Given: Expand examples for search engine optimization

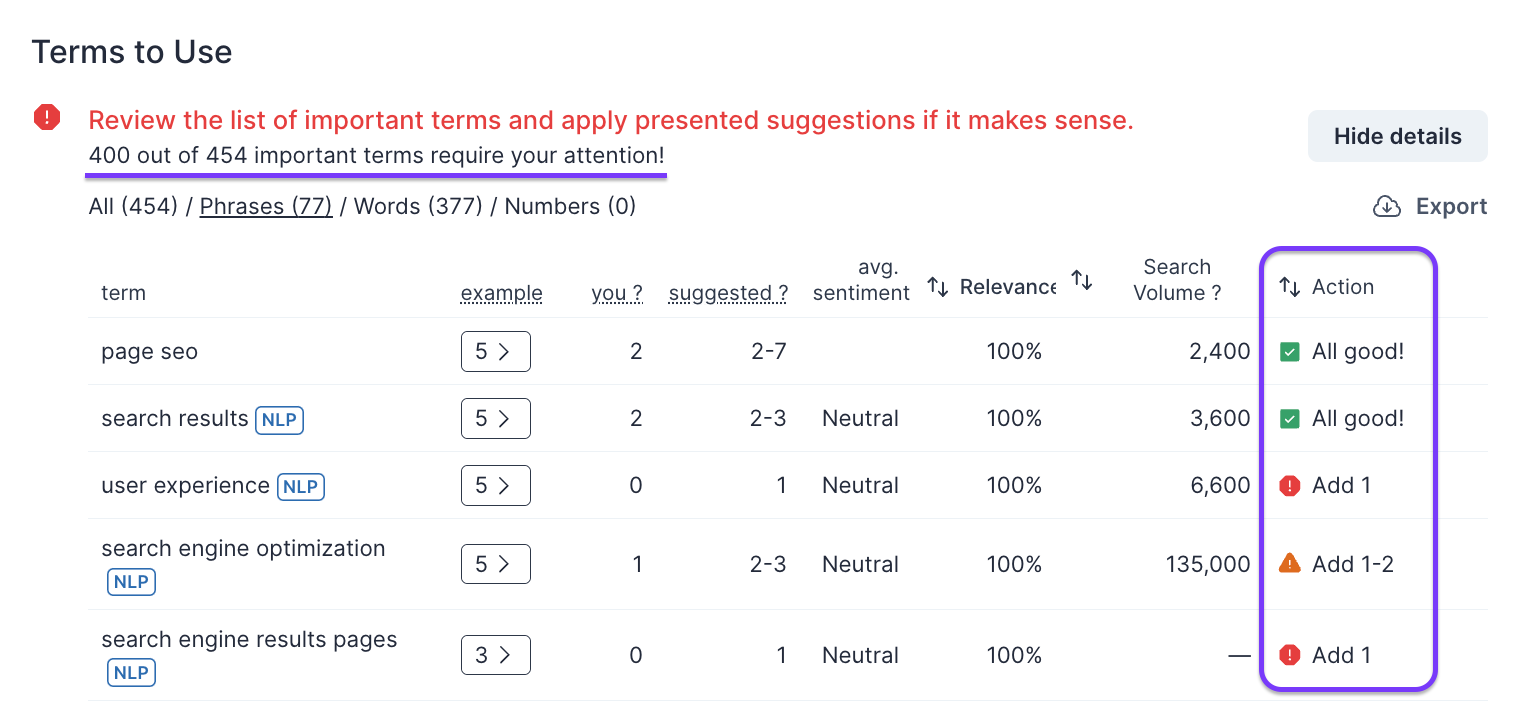Looking at the screenshot, I should coord(495,564).
